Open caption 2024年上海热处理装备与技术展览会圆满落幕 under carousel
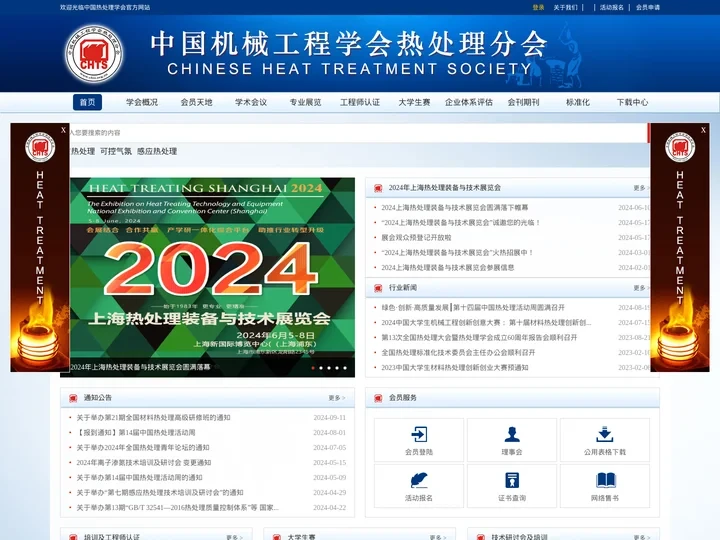The height and width of the screenshot is (540, 720). click(x=140, y=367)
